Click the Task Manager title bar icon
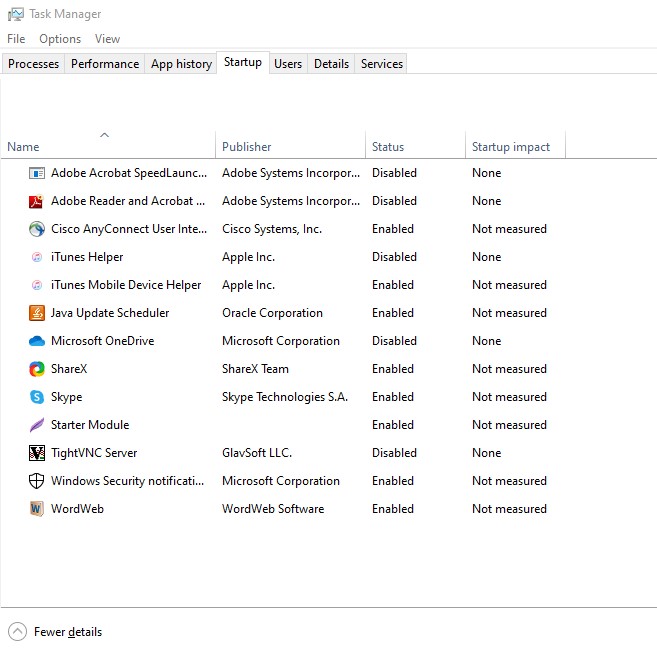This screenshot has width=657, height=656. point(16,14)
